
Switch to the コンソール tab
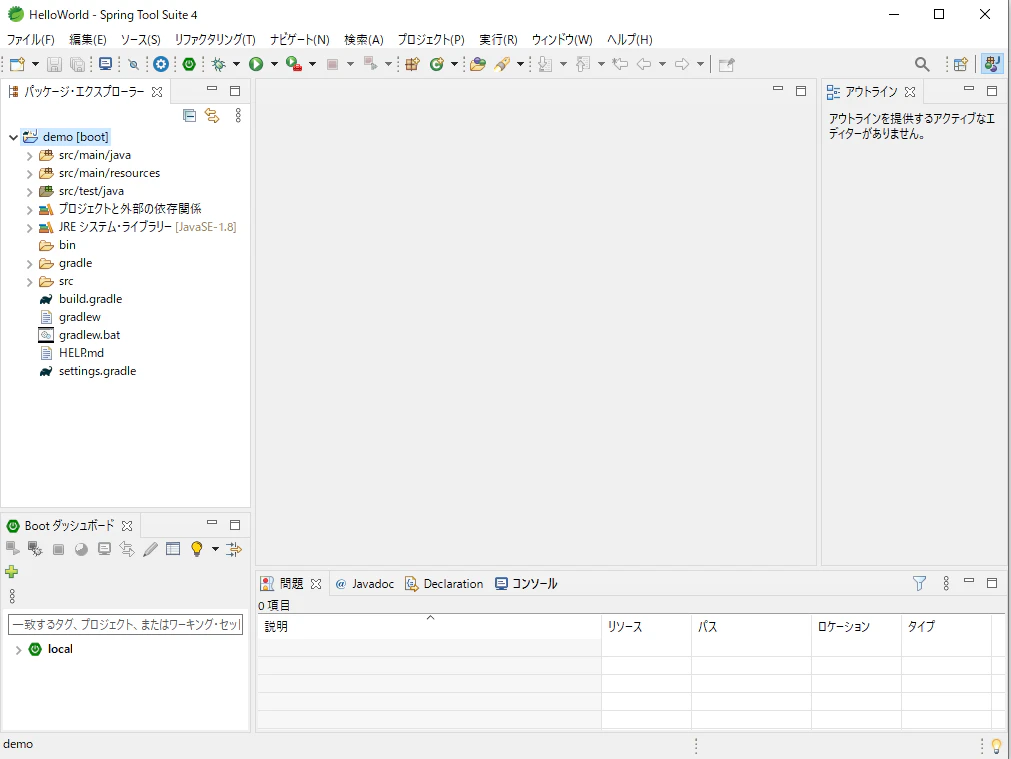(526, 584)
